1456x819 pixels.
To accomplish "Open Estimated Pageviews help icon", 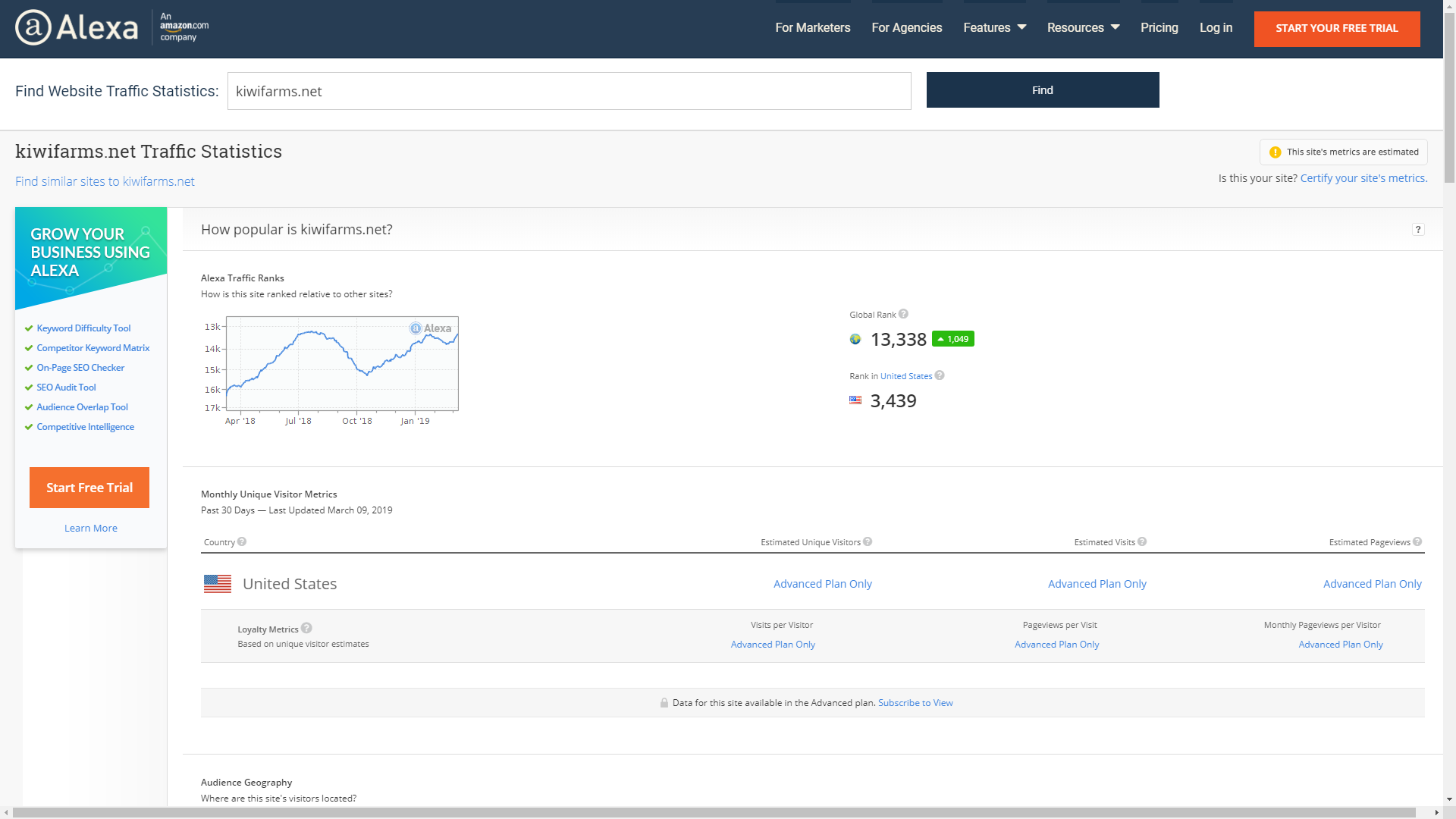I will [x=1417, y=541].
